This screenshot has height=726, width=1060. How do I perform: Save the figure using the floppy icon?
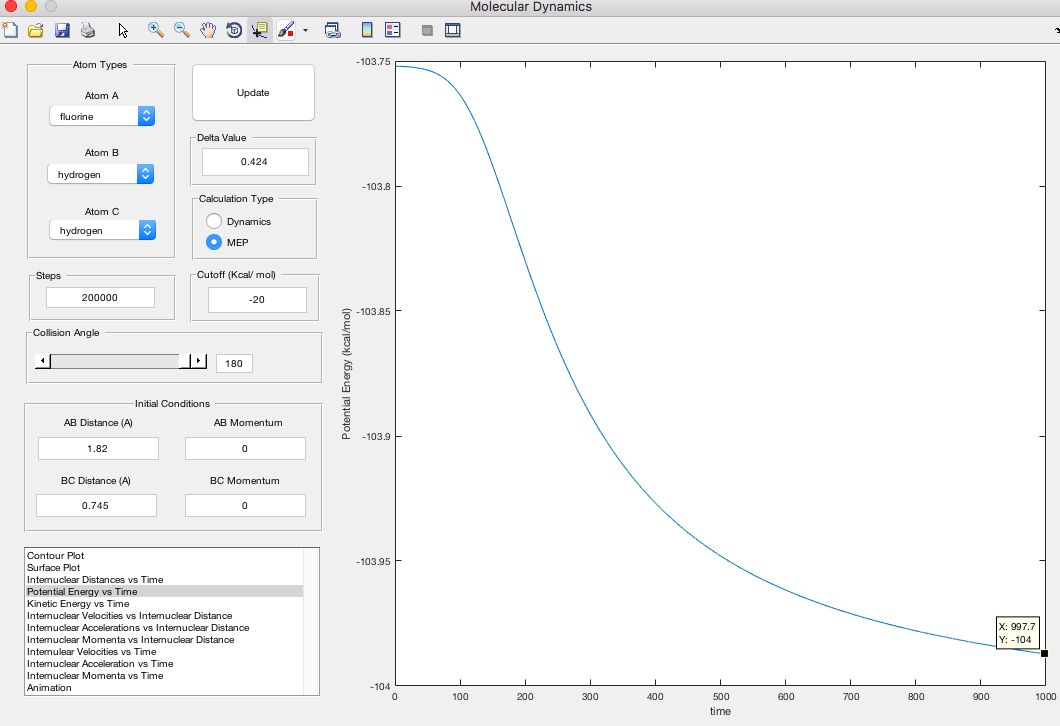coord(62,30)
